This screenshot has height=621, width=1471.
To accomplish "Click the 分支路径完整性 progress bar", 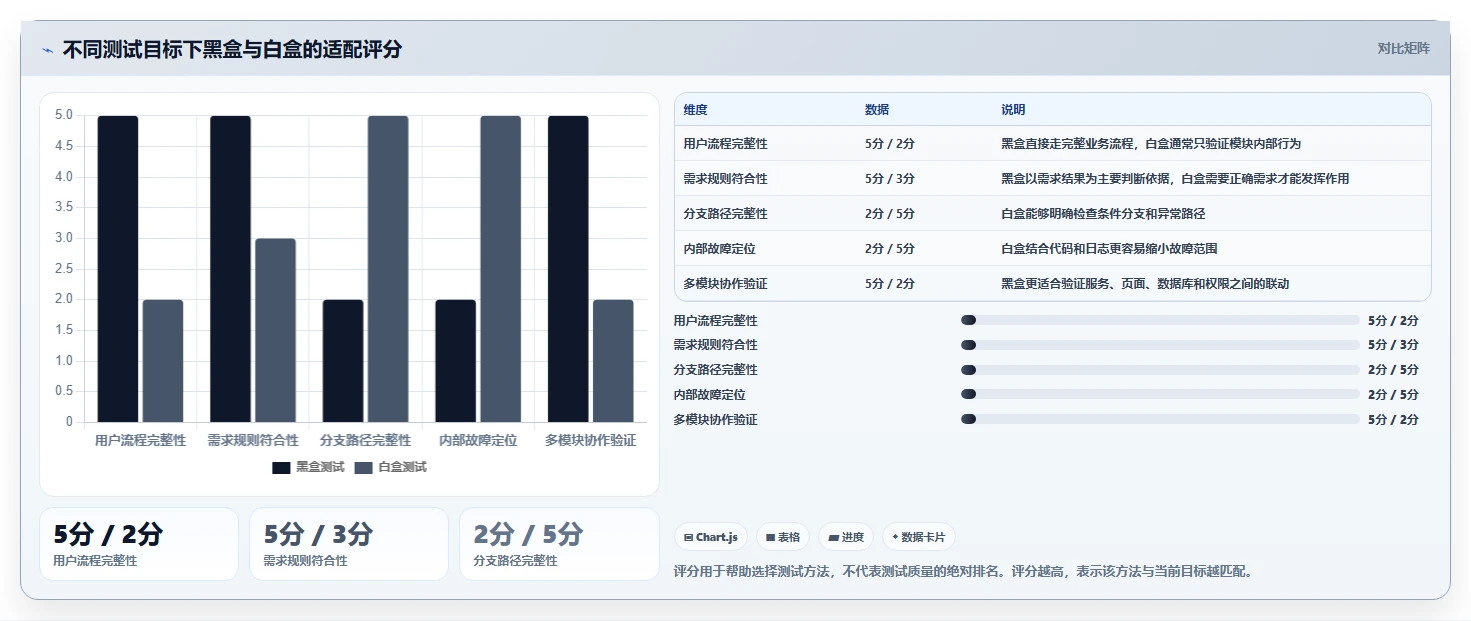I will [x=1160, y=370].
